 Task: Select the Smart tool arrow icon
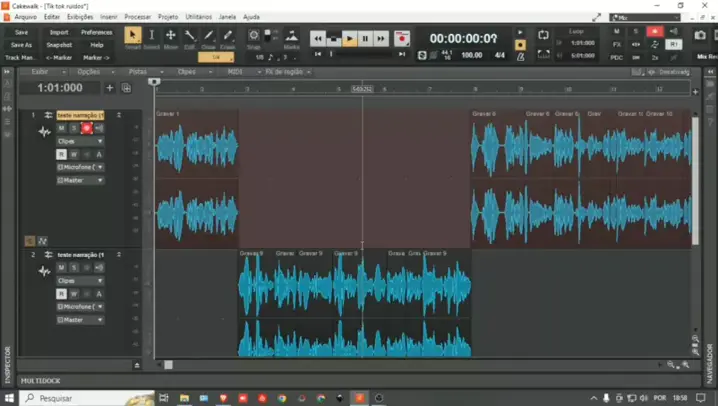click(133, 36)
